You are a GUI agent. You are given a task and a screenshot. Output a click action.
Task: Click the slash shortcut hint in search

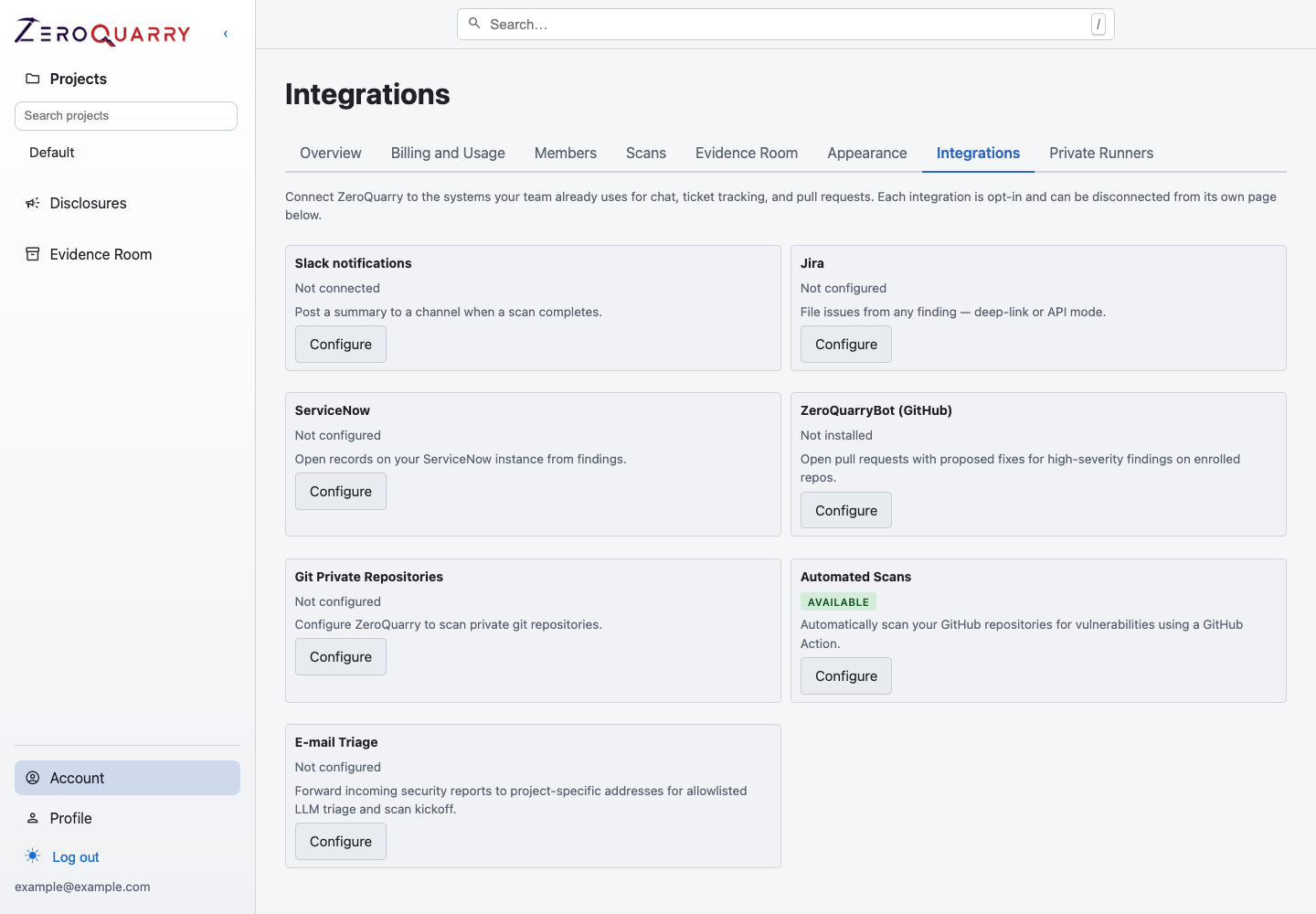point(1098,25)
